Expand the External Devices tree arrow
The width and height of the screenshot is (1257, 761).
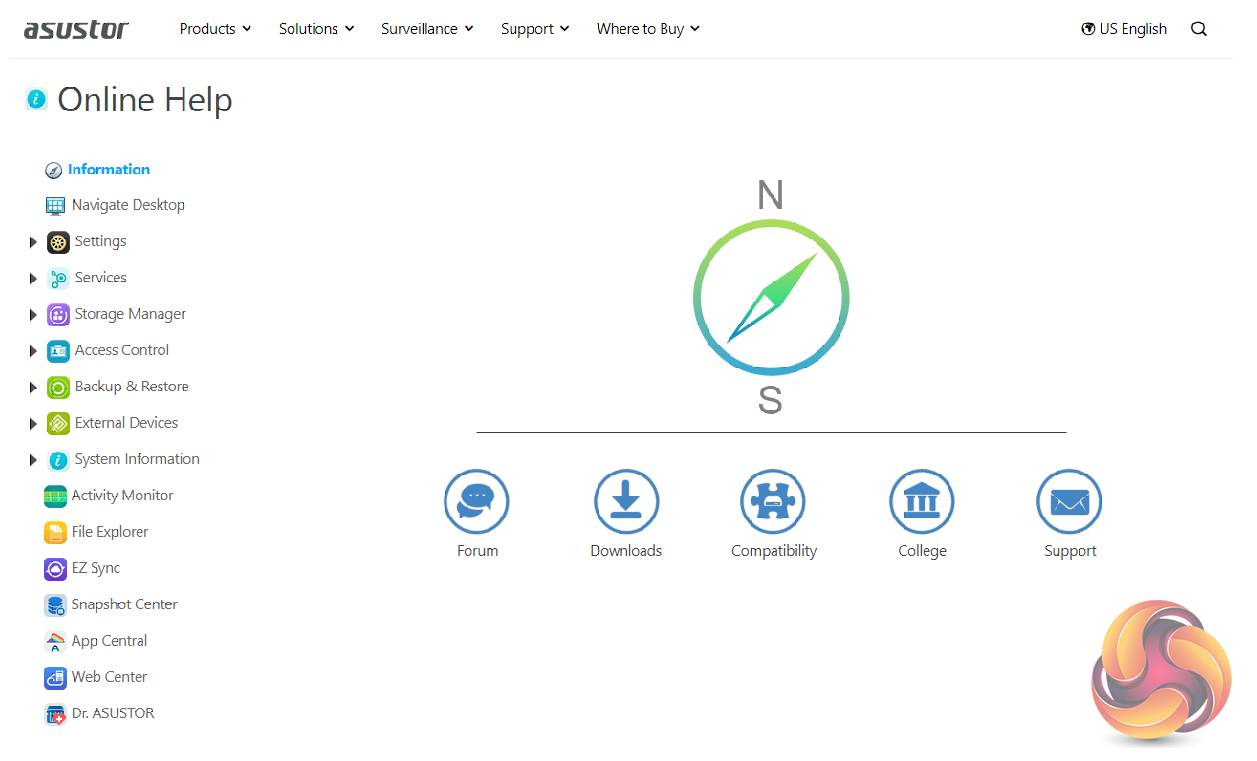coord(33,424)
